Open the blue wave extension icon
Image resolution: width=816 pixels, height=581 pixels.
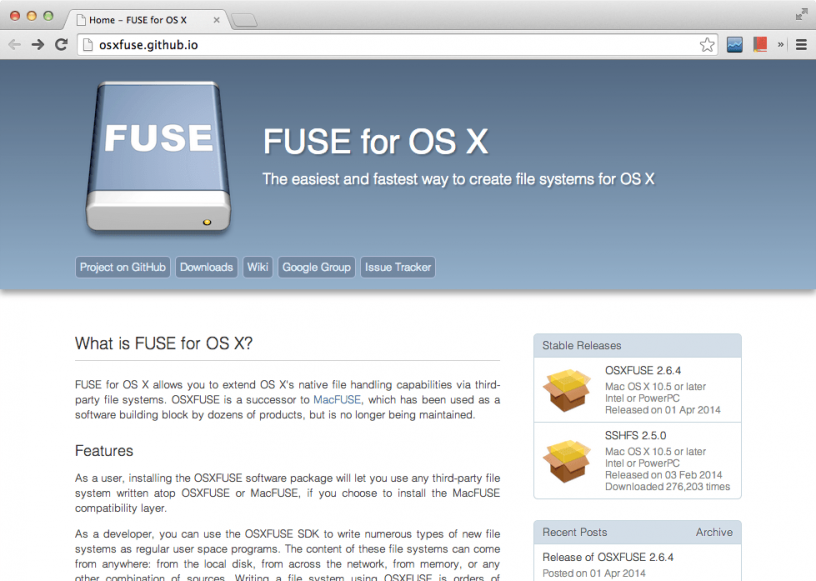coord(735,44)
